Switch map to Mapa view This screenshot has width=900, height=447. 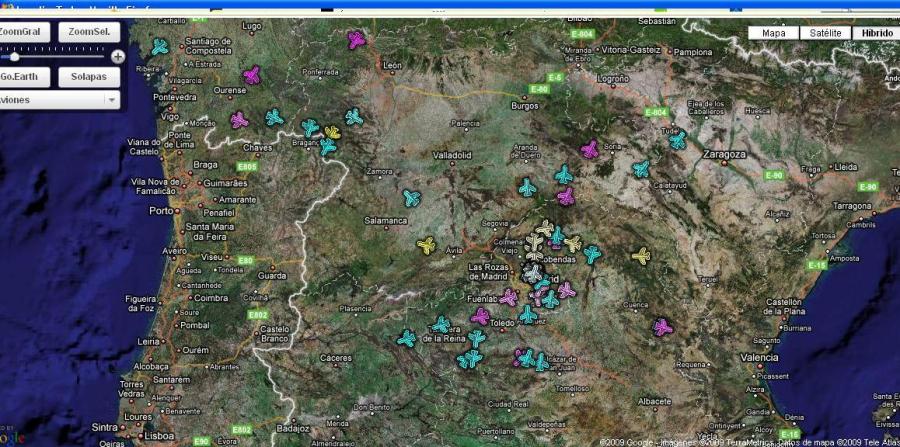[773, 33]
